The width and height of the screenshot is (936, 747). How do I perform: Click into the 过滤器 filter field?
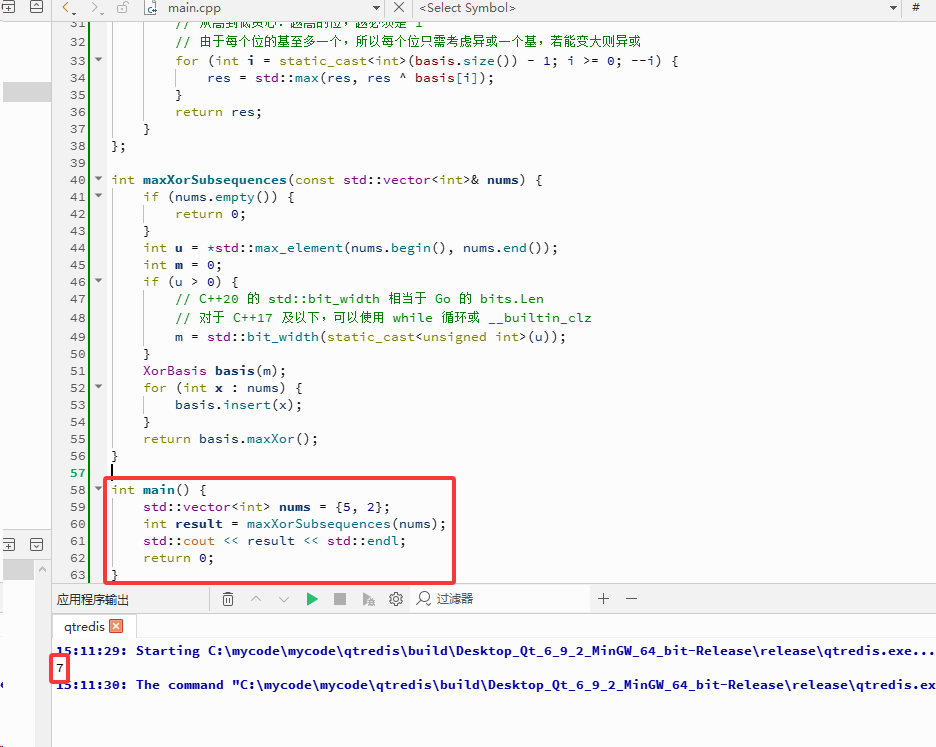pos(501,598)
